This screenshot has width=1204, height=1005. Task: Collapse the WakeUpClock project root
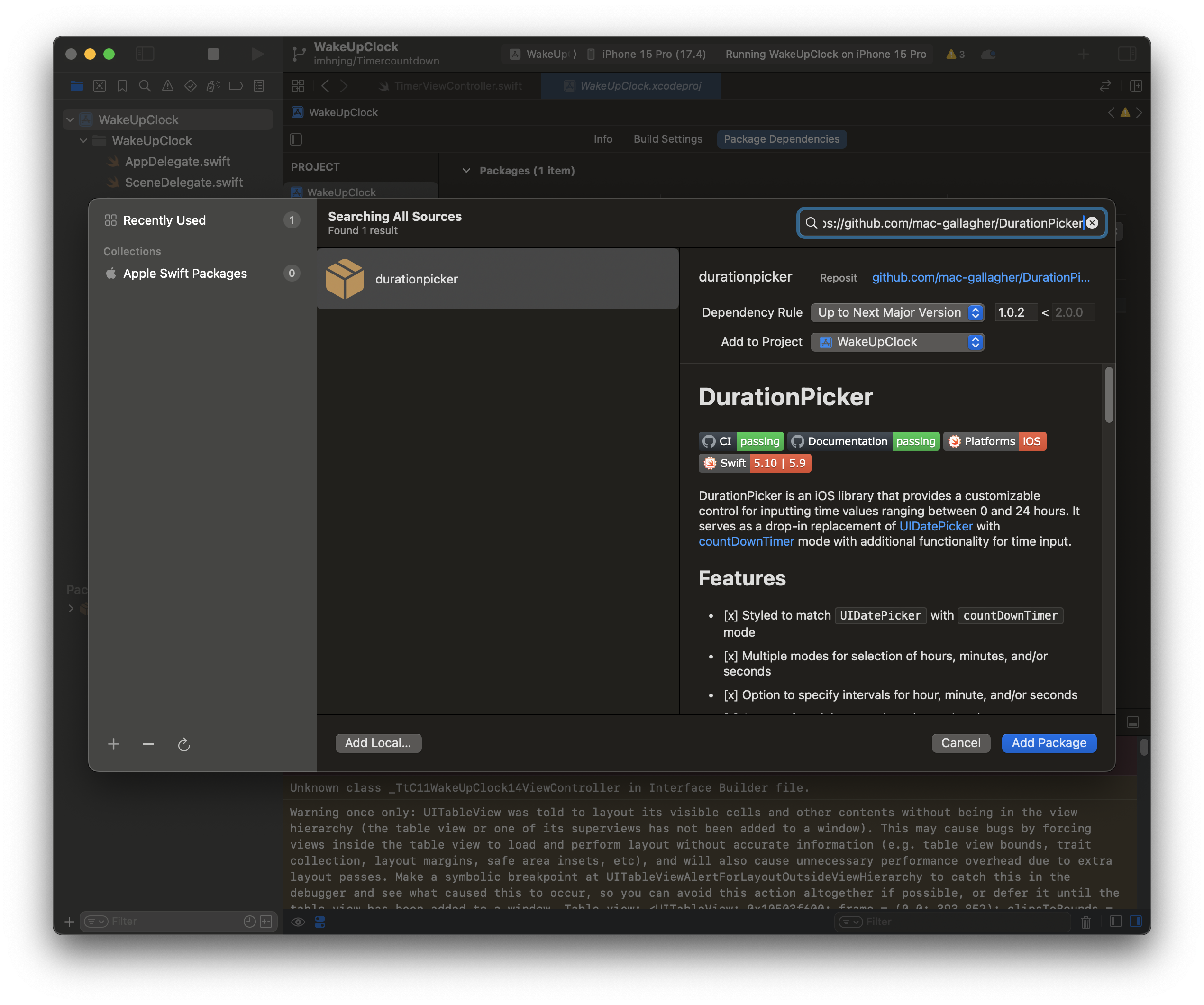click(71, 120)
